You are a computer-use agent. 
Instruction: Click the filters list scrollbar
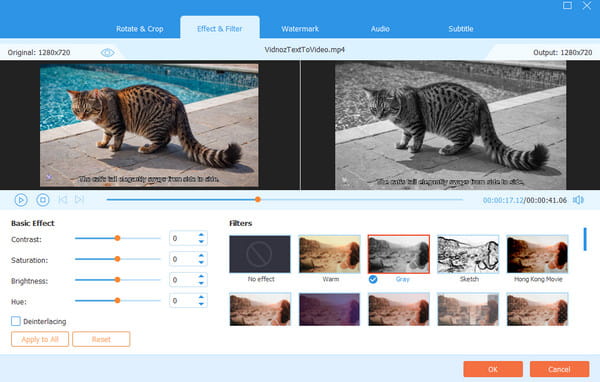pos(585,239)
